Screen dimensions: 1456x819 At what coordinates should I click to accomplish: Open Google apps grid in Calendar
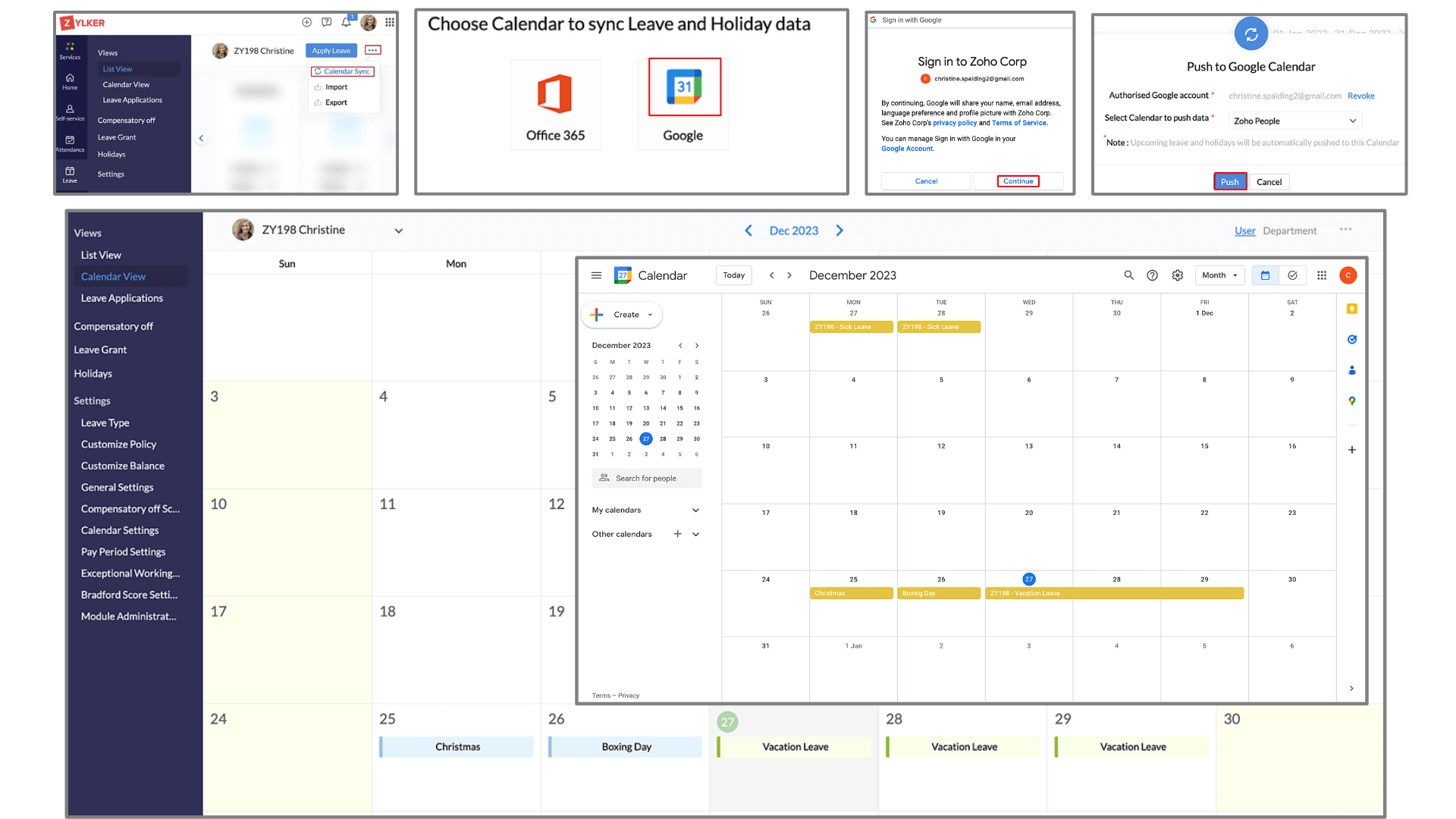1321,275
